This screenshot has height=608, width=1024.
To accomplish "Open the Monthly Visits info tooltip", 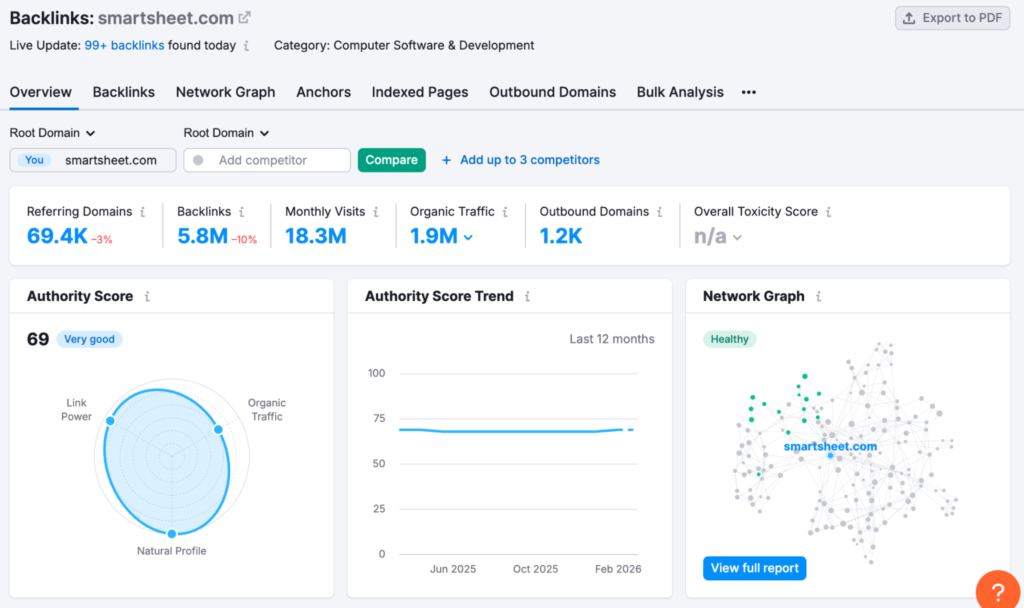I will click(x=377, y=211).
